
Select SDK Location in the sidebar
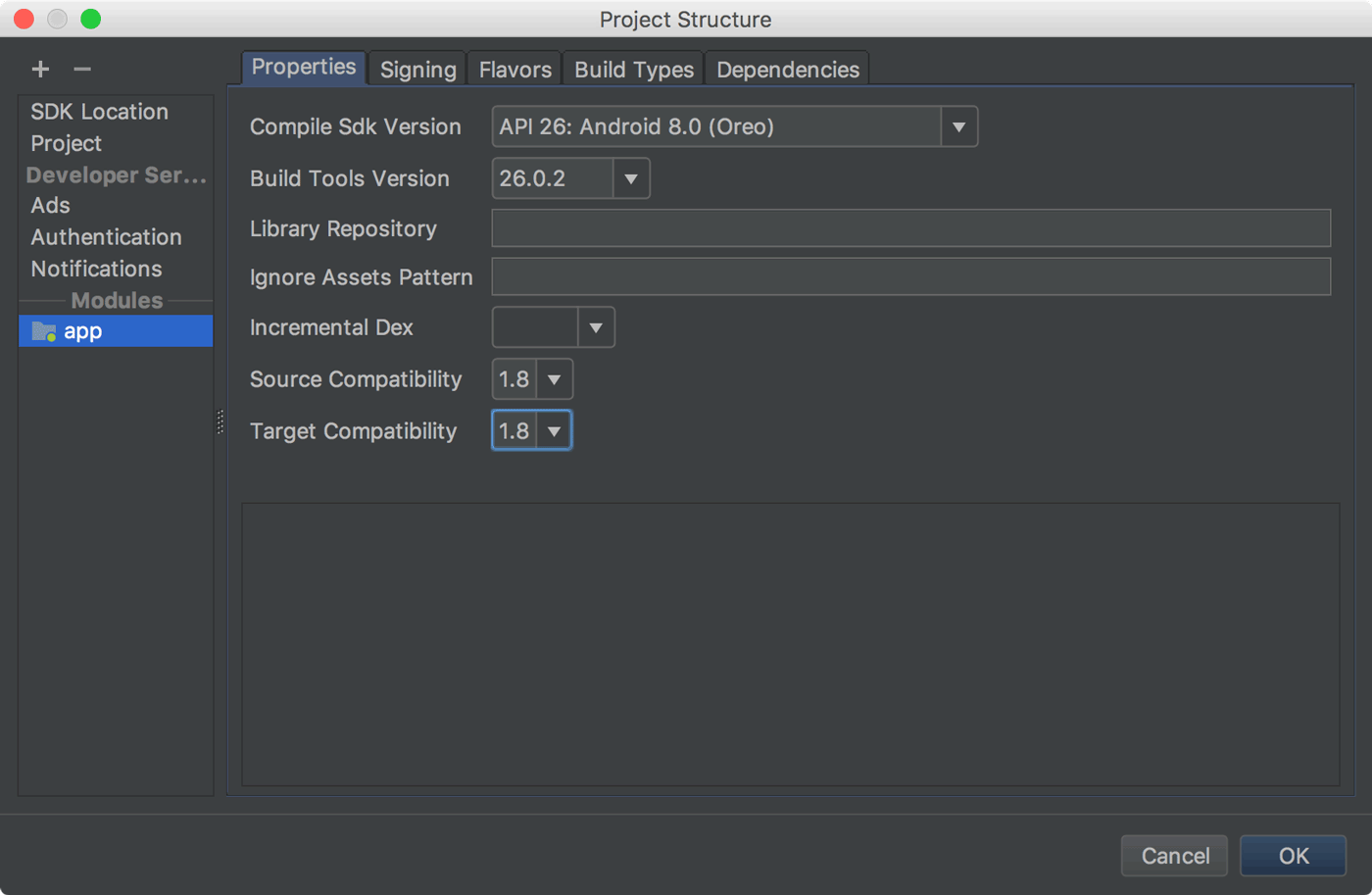click(x=99, y=112)
